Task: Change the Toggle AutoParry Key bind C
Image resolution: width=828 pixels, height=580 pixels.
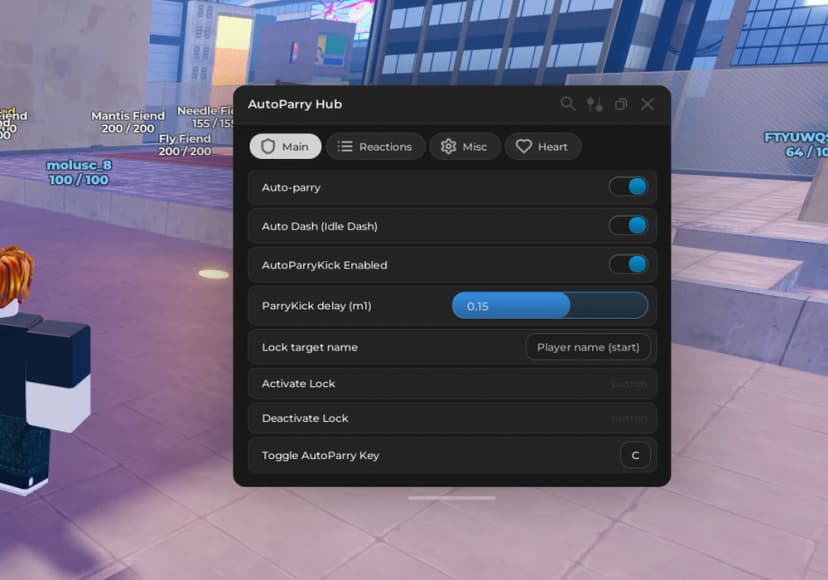Action: pyautogui.click(x=635, y=455)
